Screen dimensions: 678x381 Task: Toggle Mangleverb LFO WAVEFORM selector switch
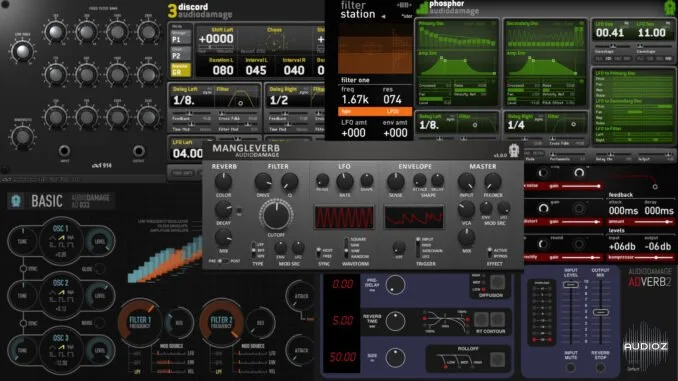pos(346,248)
